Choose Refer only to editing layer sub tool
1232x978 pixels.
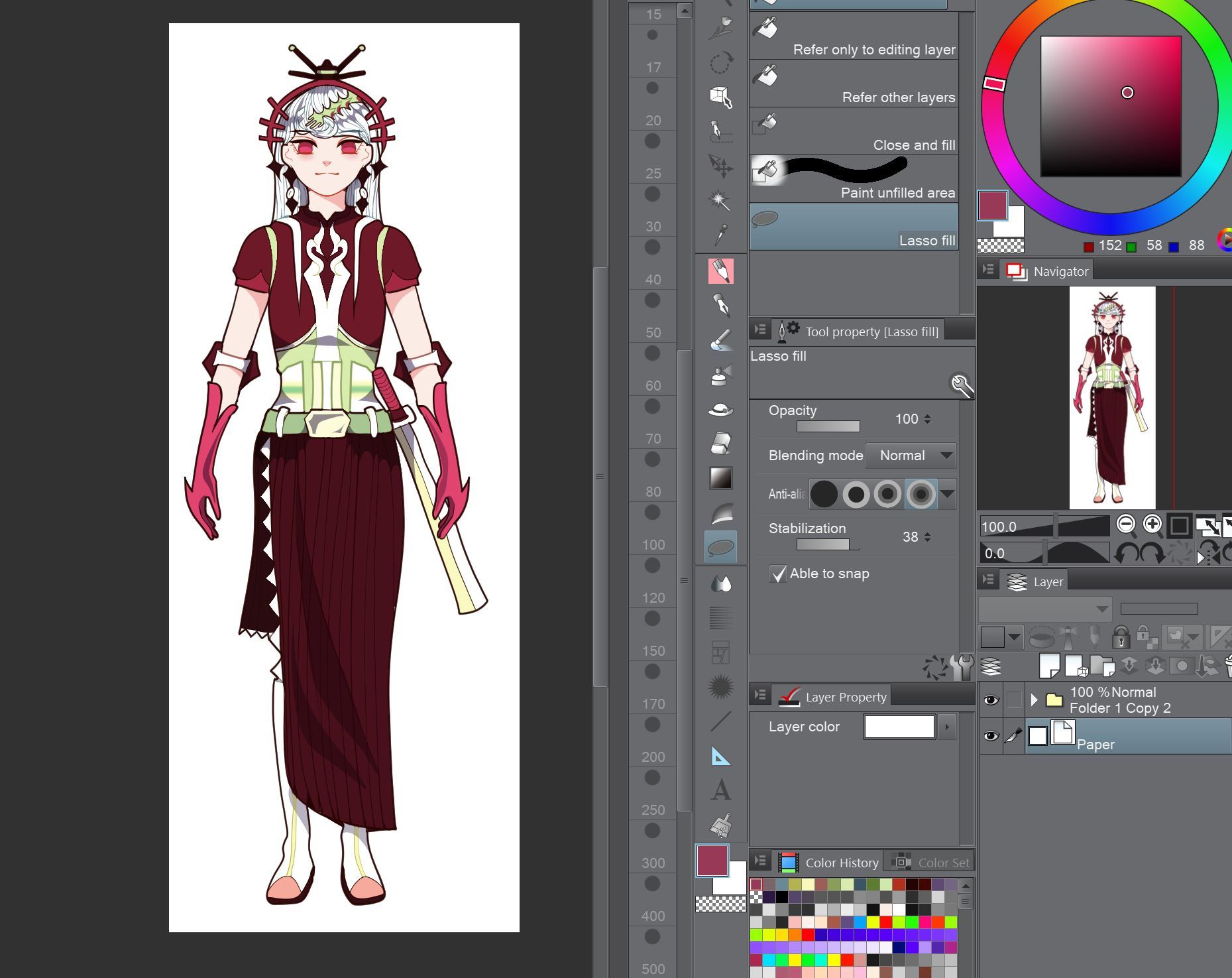[x=854, y=36]
